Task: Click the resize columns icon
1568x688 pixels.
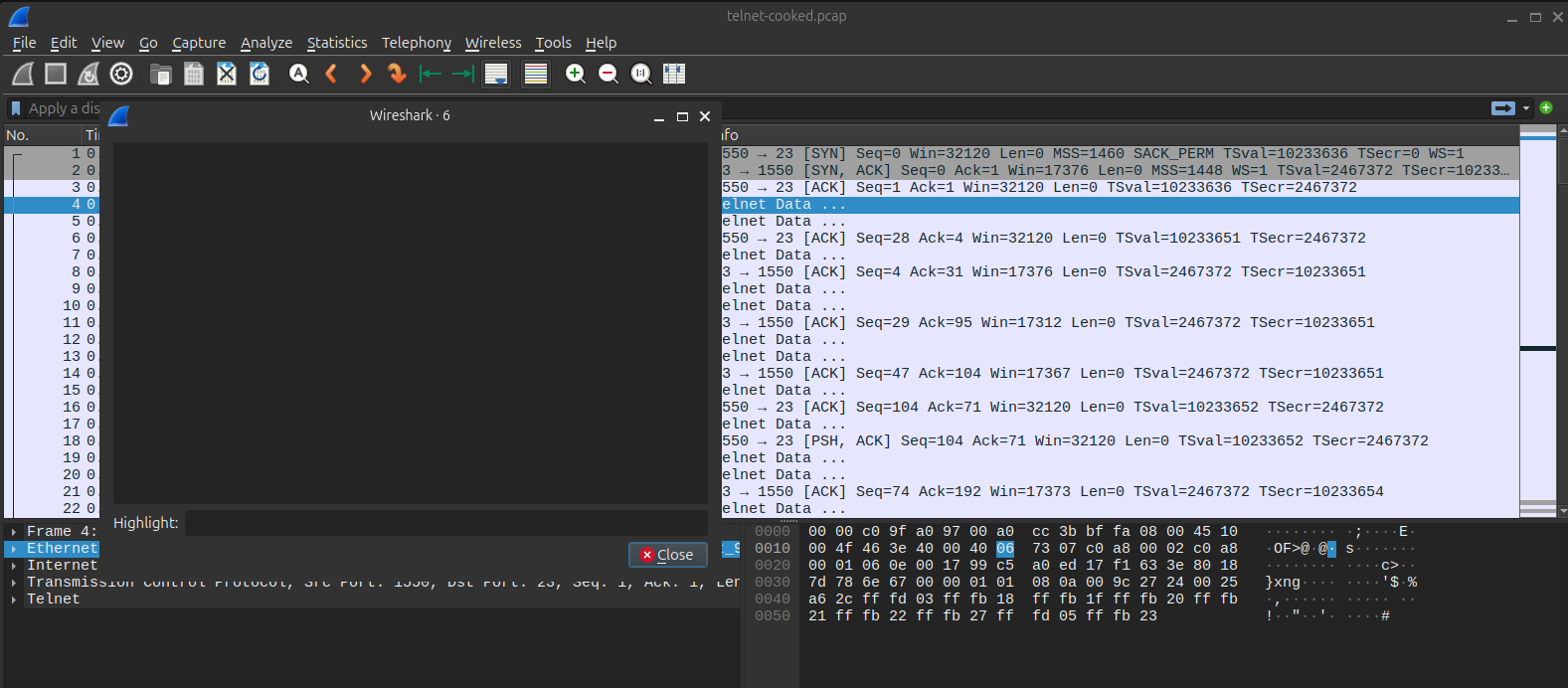Action: click(x=674, y=74)
